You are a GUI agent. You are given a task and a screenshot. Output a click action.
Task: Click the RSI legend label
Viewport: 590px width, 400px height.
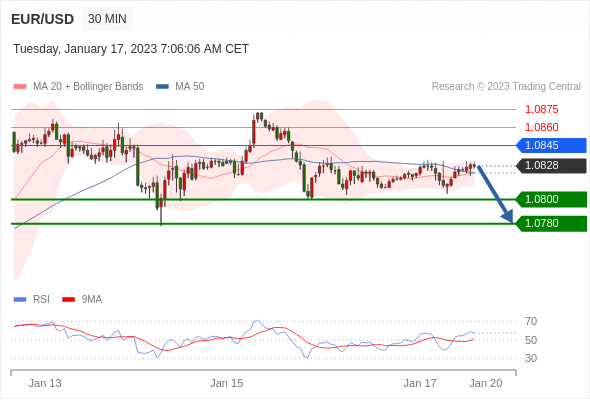(41, 300)
